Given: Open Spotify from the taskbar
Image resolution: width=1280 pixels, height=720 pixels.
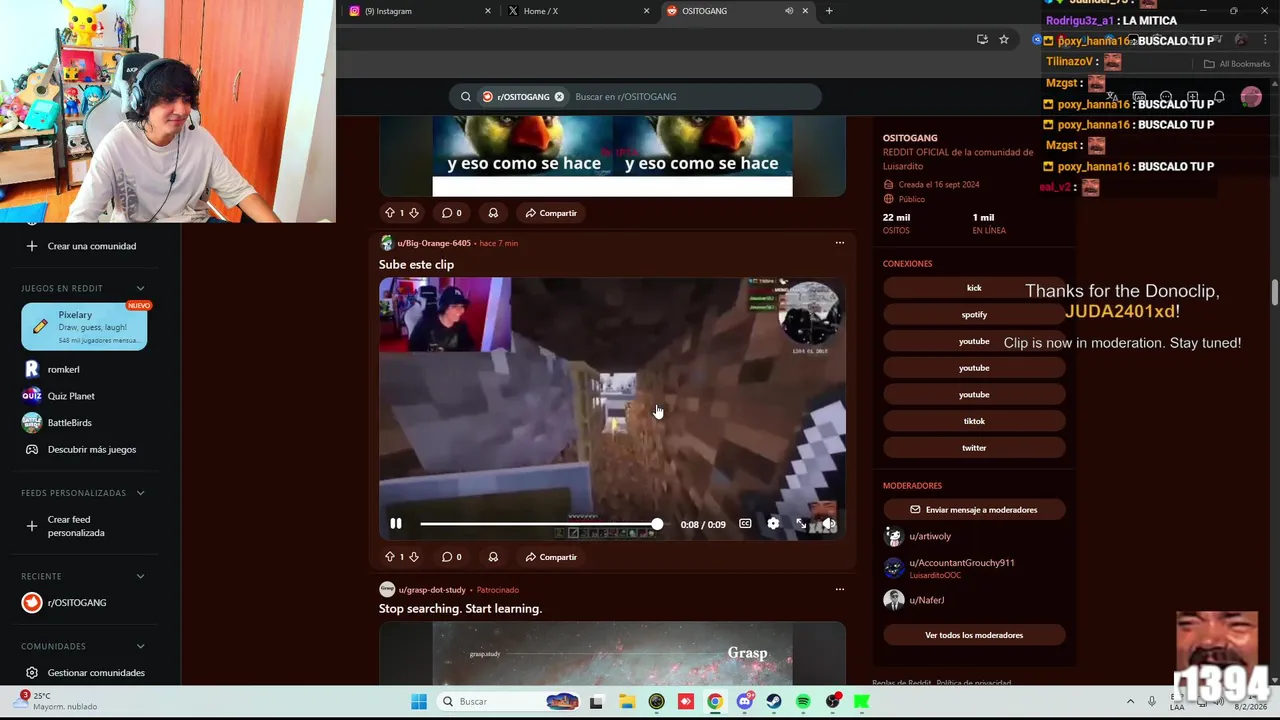Looking at the screenshot, I should pos(803,702).
